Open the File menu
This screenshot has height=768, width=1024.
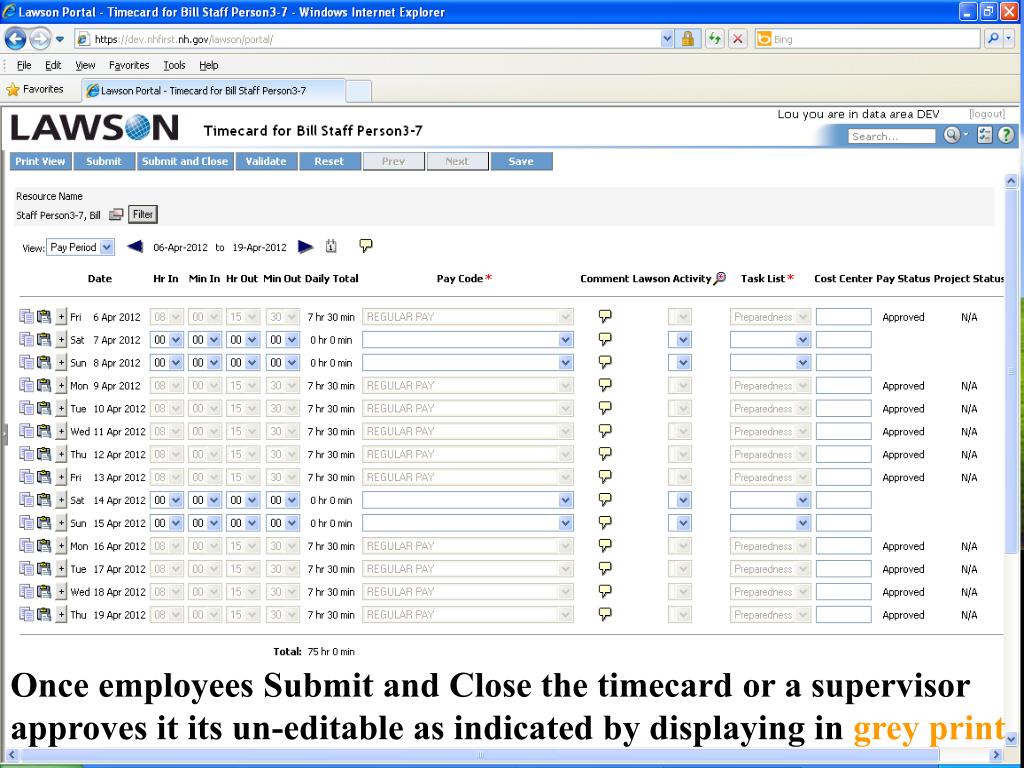point(24,65)
